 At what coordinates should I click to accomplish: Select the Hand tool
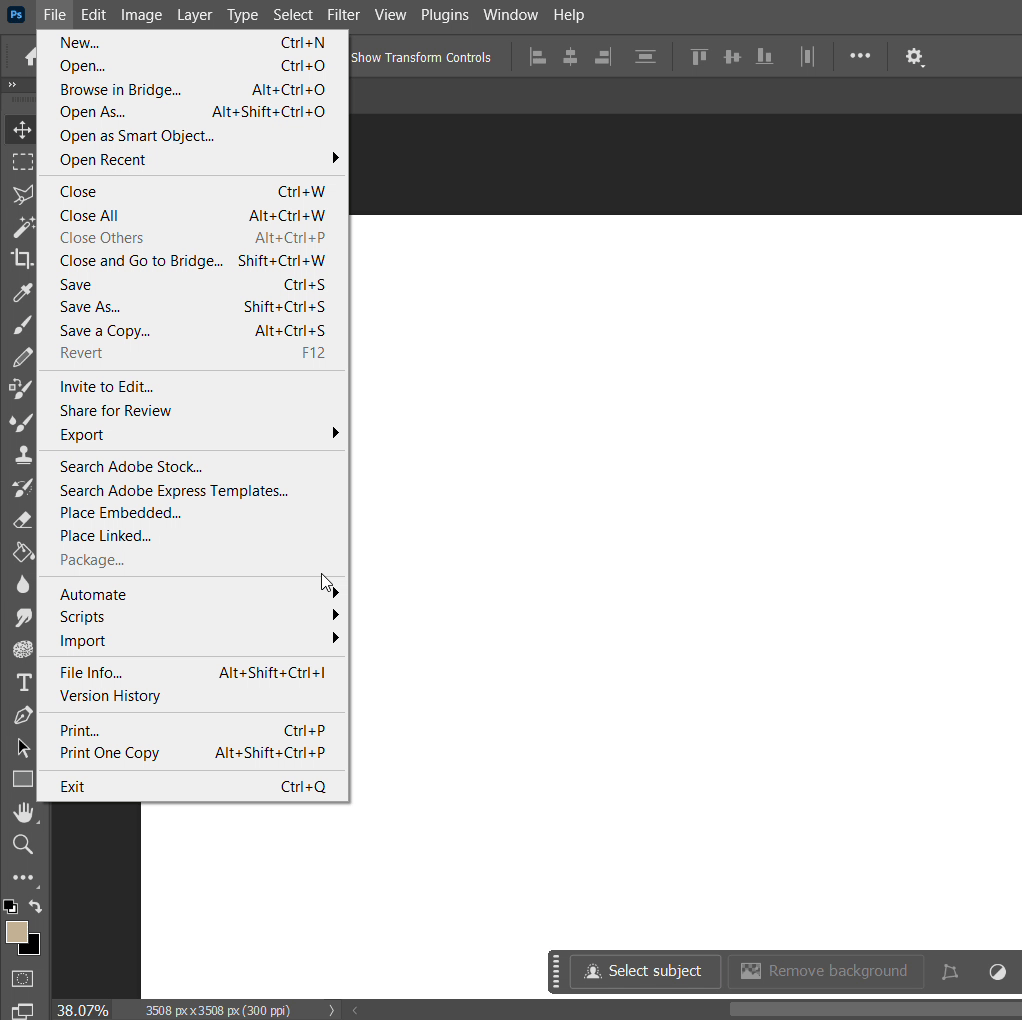pos(22,812)
